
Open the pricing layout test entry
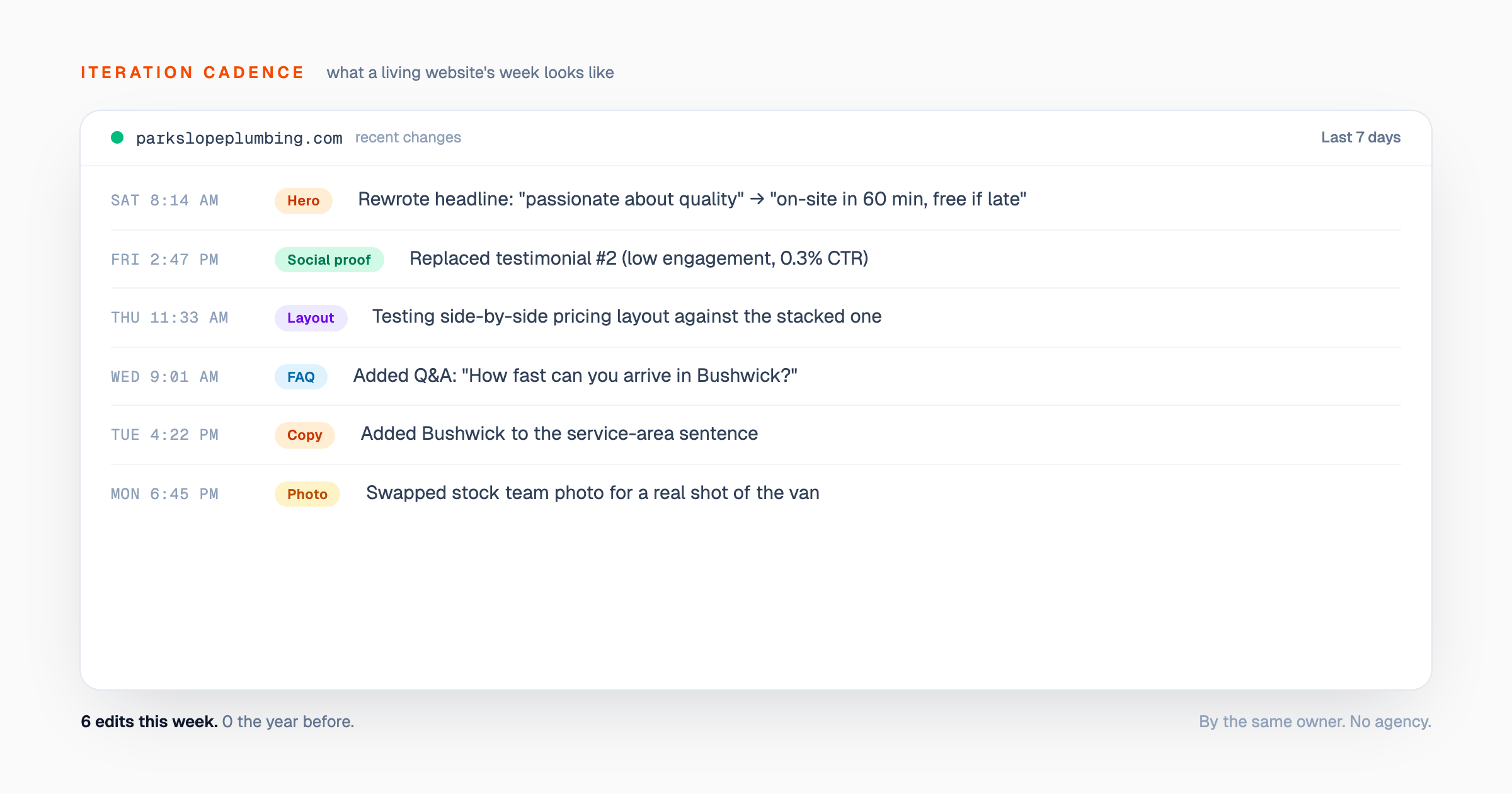[626, 316]
